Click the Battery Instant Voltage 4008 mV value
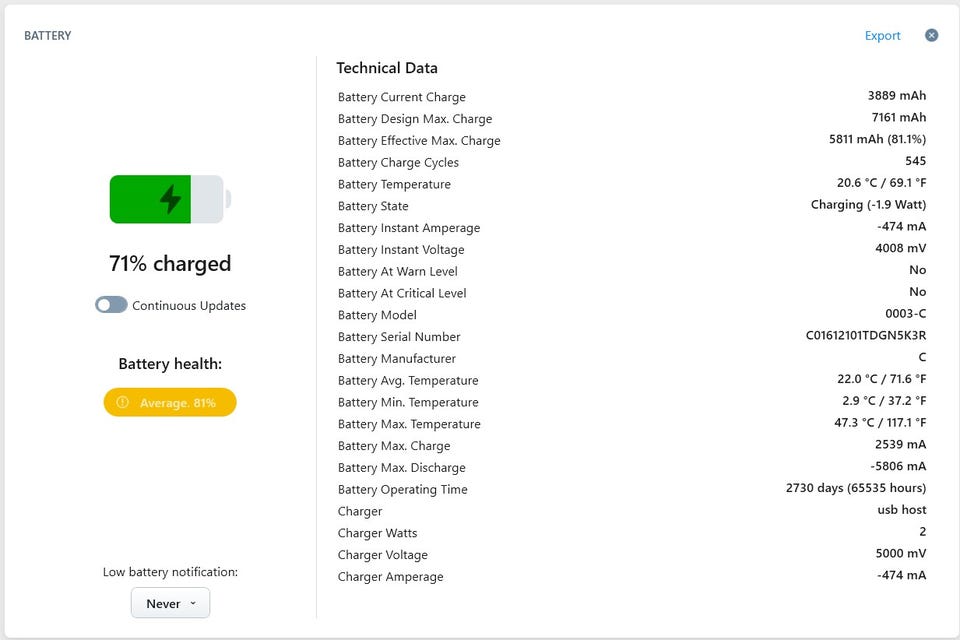Screen dimensions: 960x640 coord(900,249)
